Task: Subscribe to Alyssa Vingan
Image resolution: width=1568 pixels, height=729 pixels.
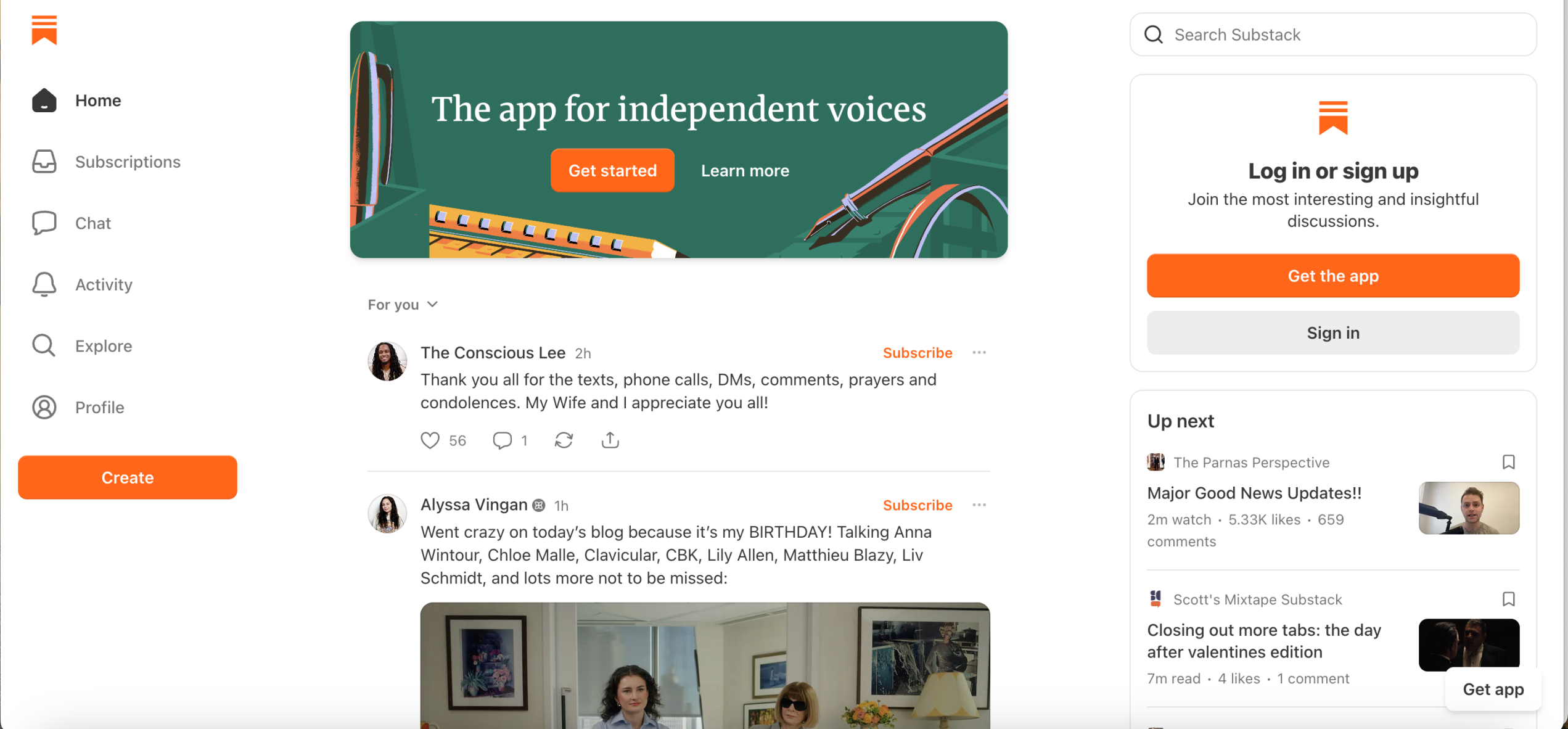Action: click(x=917, y=505)
